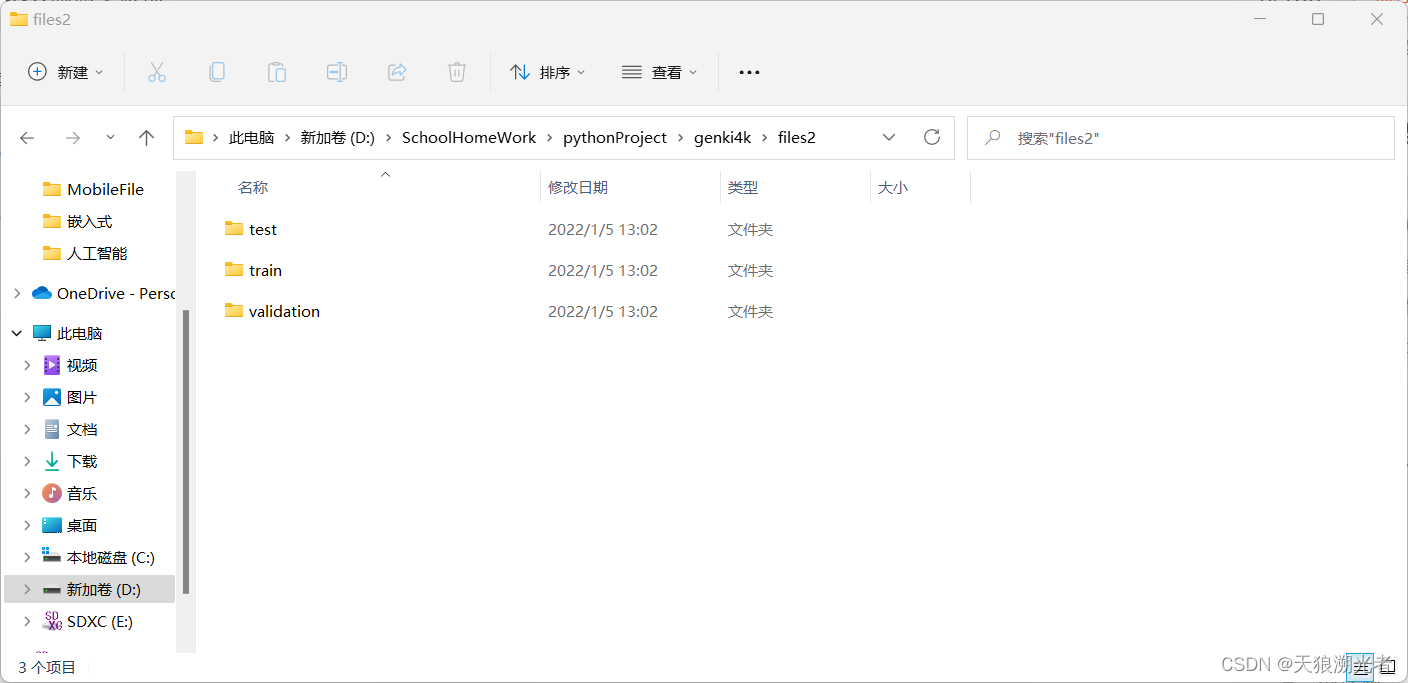Expand the SDXC (E:) tree node
This screenshot has width=1408, height=683.
pos(27,621)
